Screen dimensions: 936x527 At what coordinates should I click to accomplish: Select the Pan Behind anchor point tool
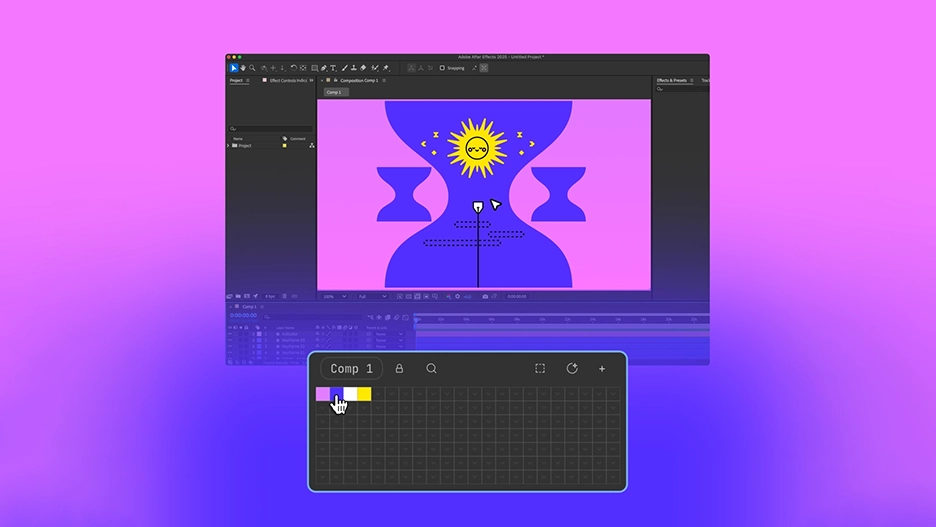(x=303, y=68)
